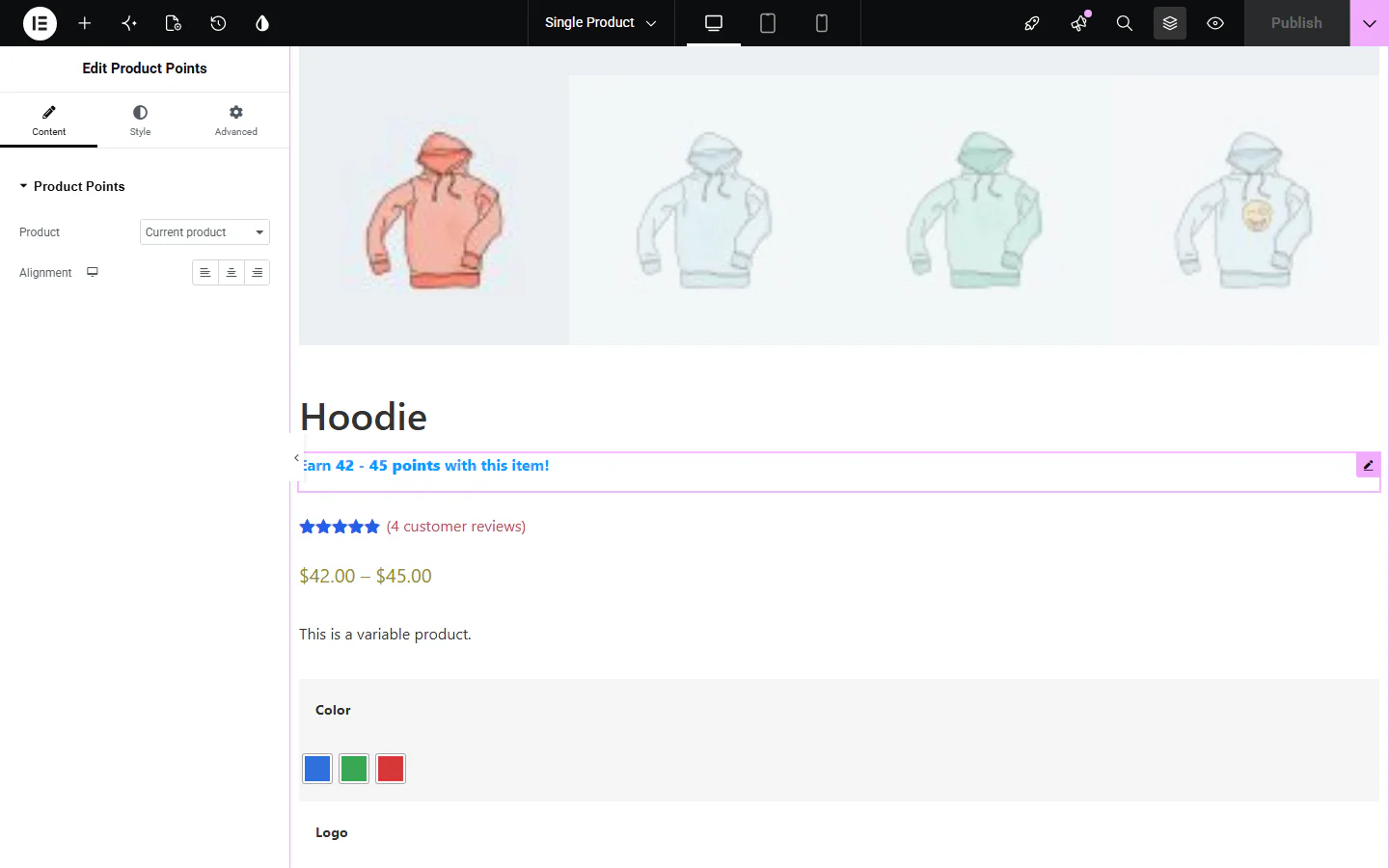Open the 4 customer reviews link
The width and height of the screenshot is (1389, 868).
[456, 527]
